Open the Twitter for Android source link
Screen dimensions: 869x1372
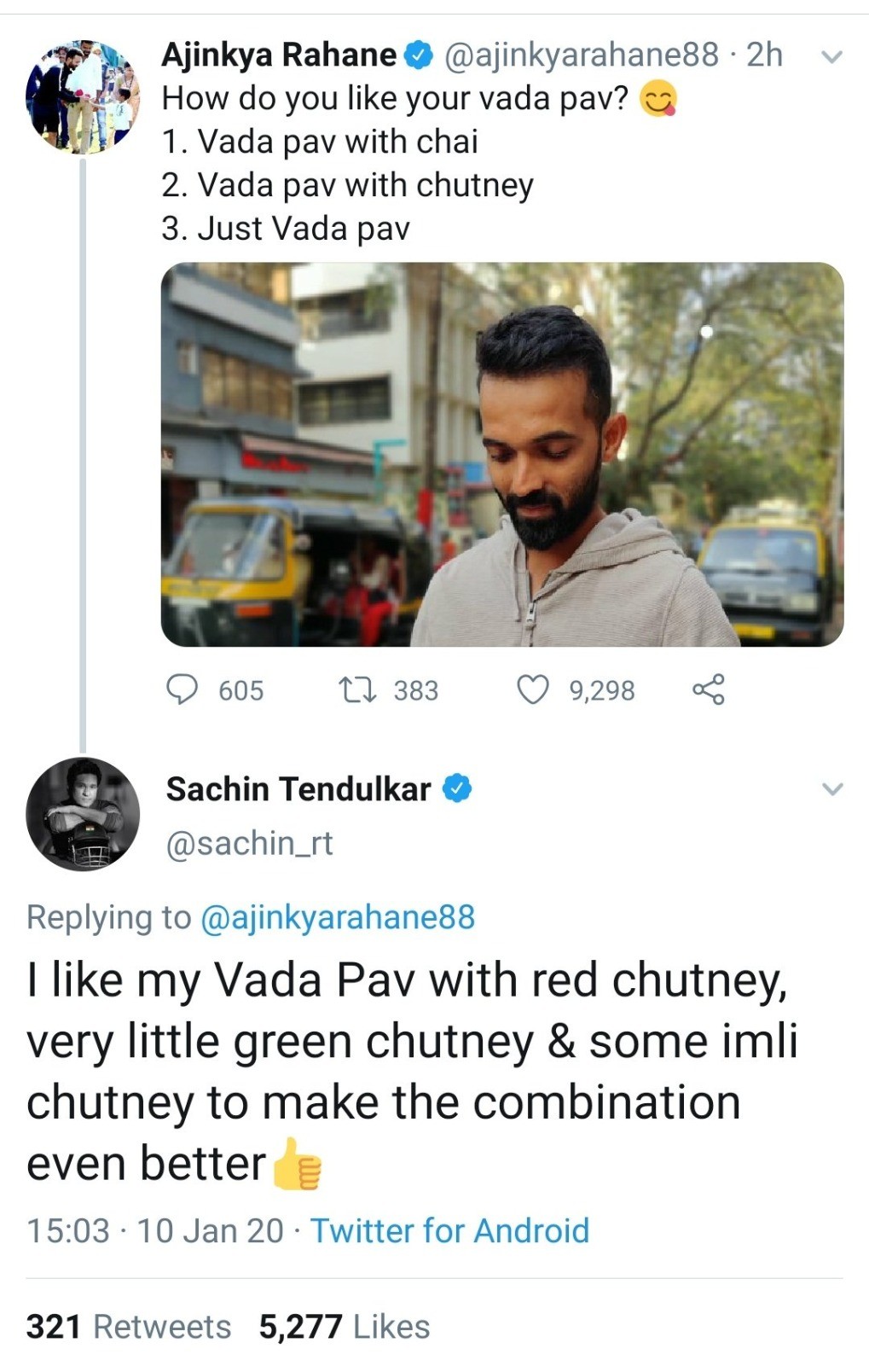click(x=449, y=1230)
